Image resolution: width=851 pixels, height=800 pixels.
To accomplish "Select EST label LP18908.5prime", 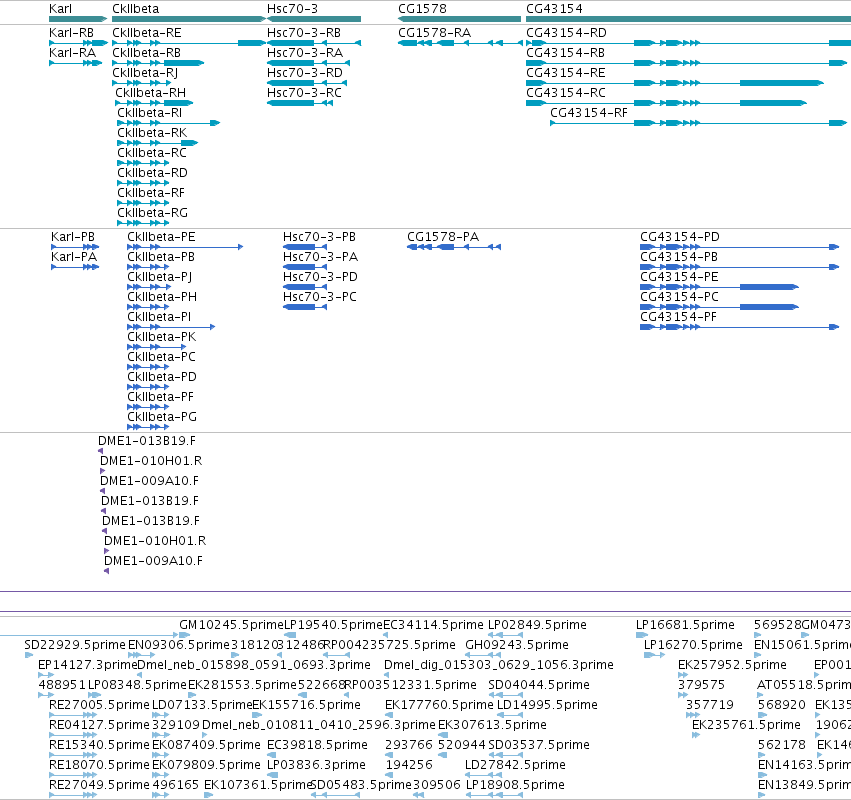I will 515,786.
